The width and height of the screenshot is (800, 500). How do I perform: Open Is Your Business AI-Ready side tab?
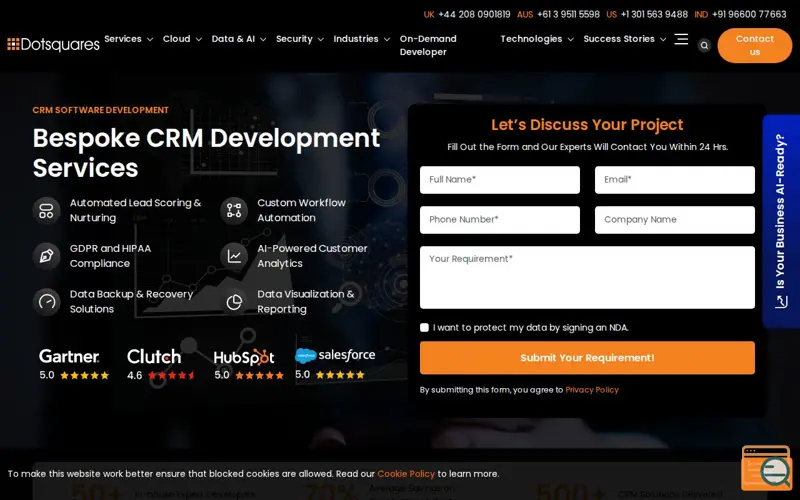pyautogui.click(x=781, y=221)
